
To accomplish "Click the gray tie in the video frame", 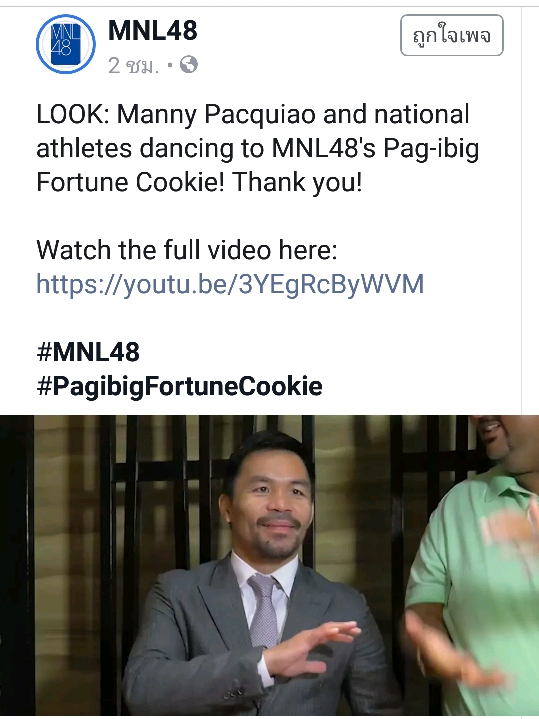I will tap(263, 609).
